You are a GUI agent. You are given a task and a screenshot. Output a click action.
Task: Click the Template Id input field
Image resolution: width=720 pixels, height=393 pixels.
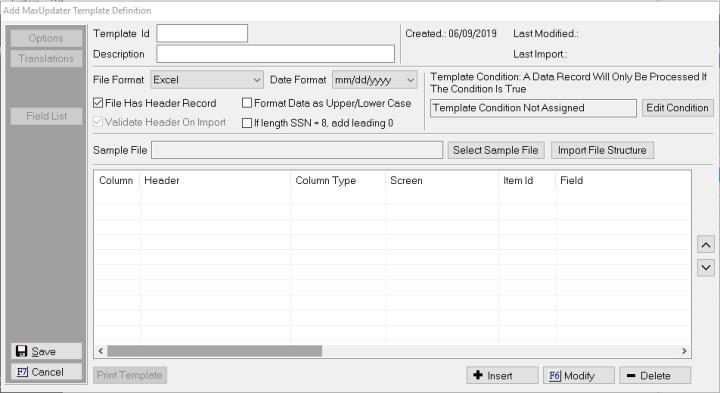point(202,34)
